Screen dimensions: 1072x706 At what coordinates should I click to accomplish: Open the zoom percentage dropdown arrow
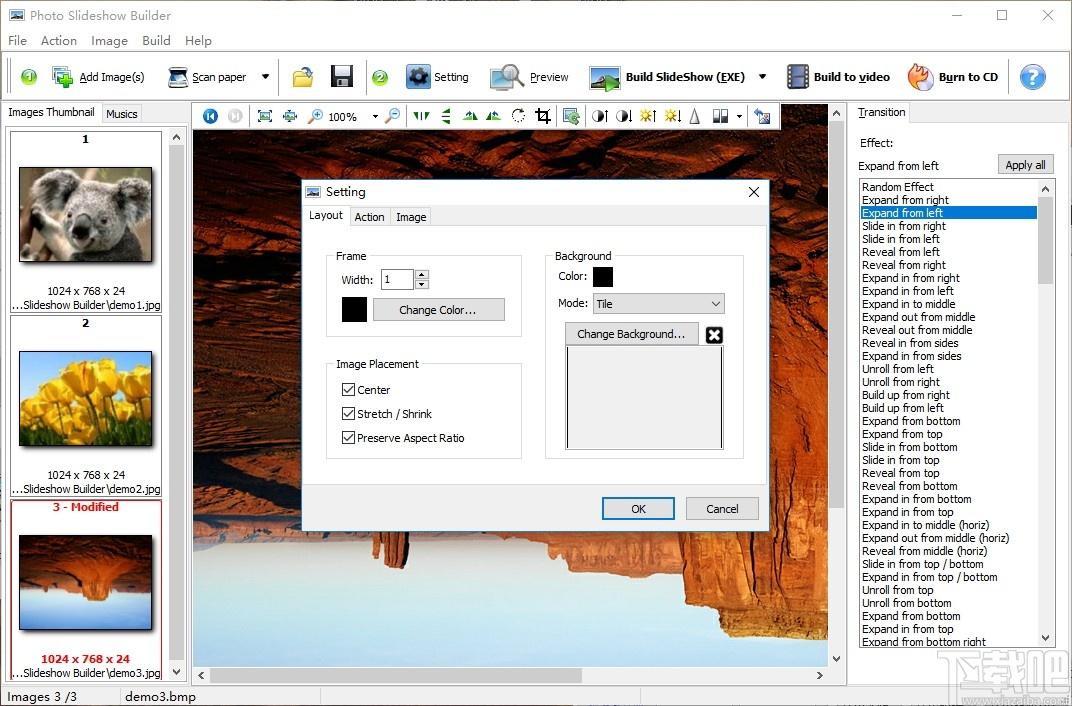[375, 117]
